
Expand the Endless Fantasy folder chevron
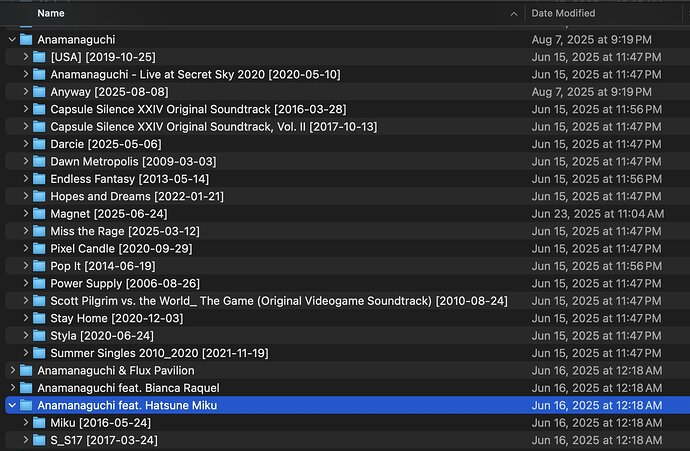point(26,179)
